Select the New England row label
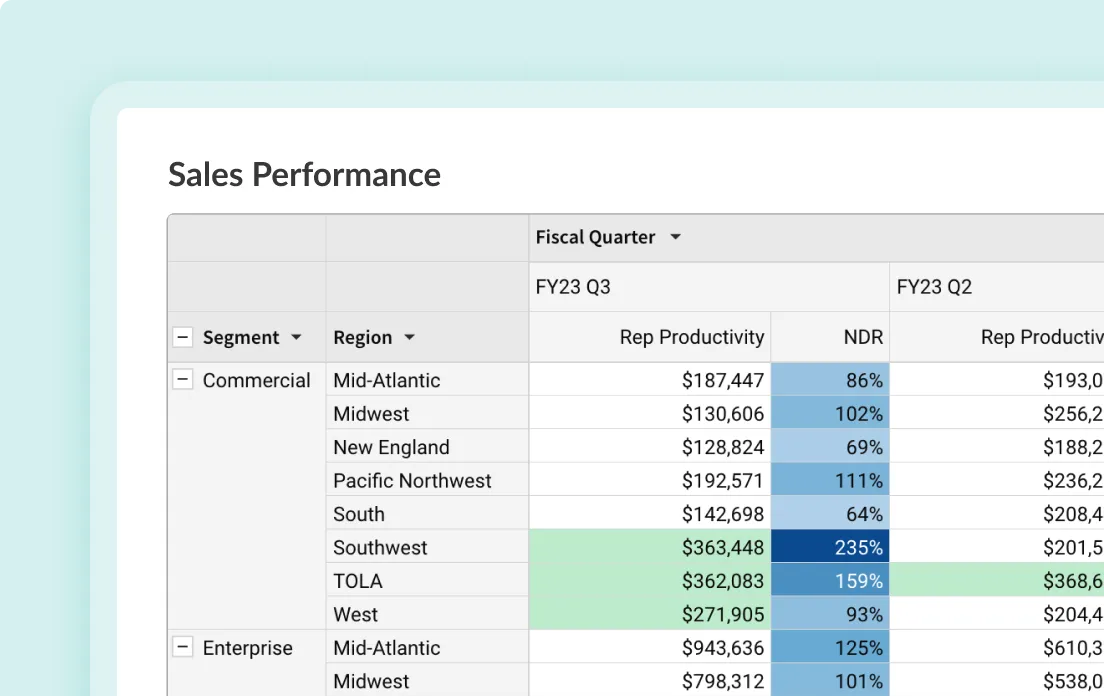The image size is (1104, 696). pos(391,447)
